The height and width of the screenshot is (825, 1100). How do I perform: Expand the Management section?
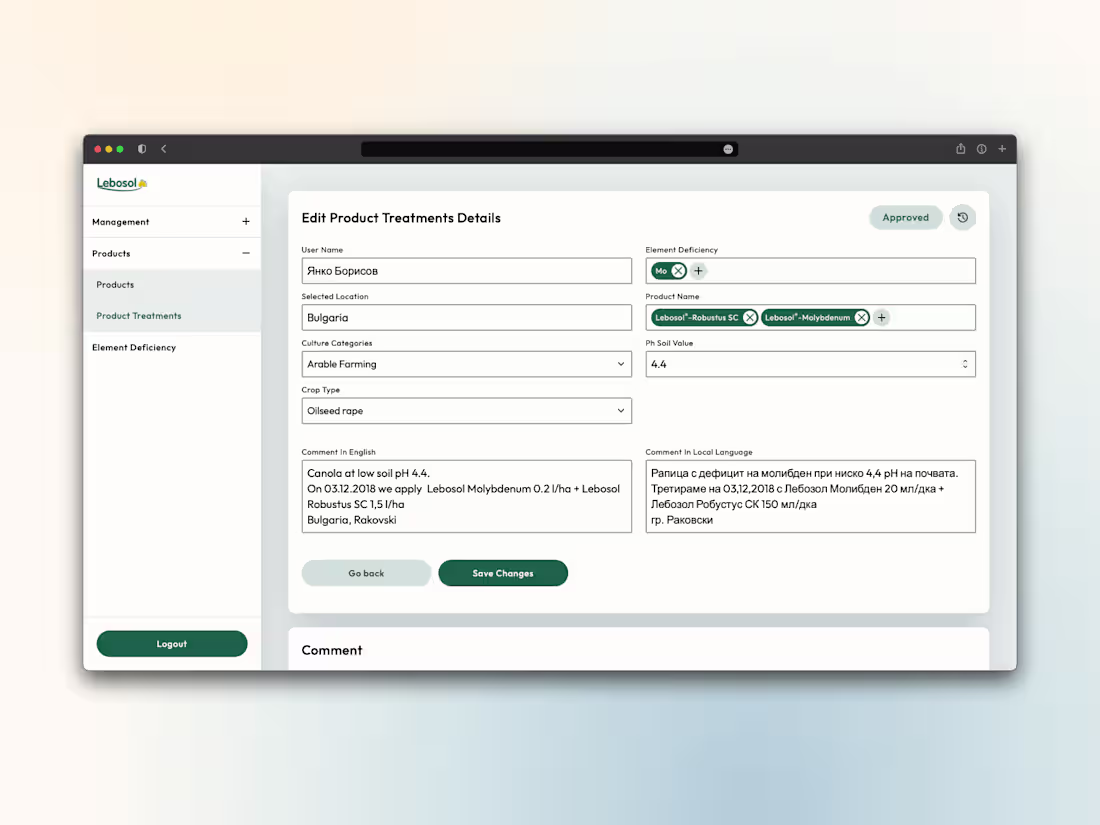pos(245,221)
